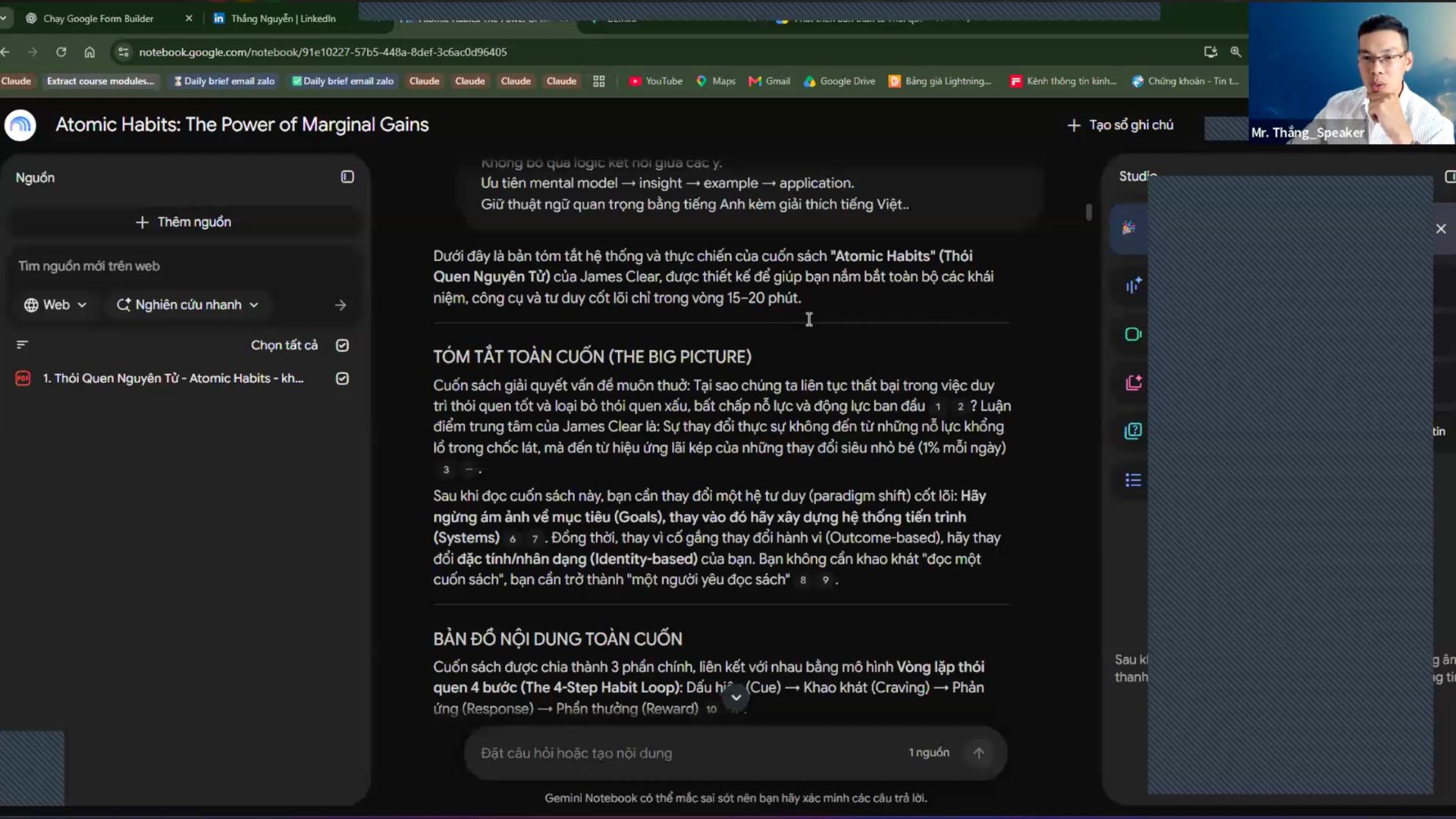Submit the web source search arrow
1456x819 pixels.
340,305
